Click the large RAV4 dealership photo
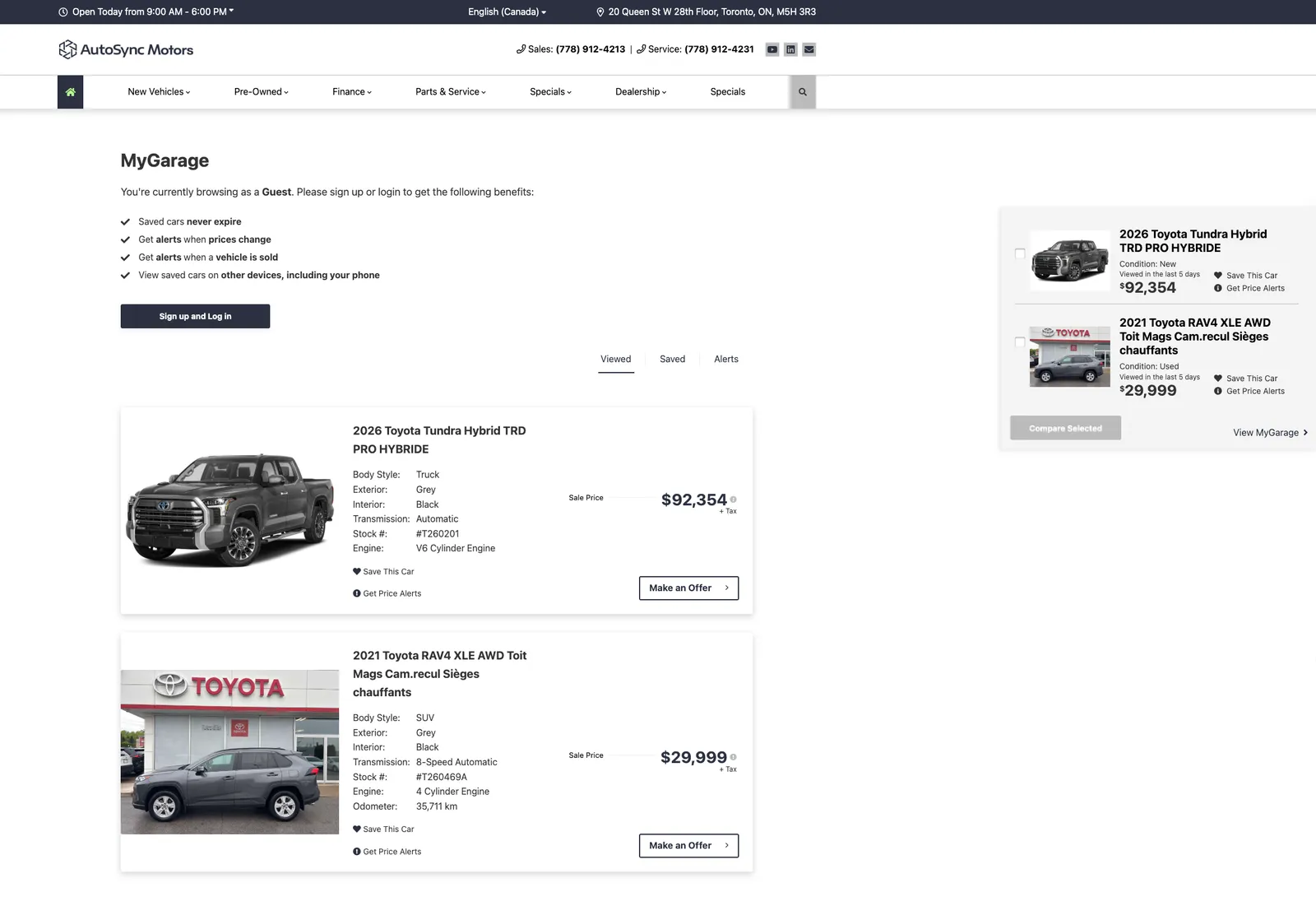This screenshot has height=920, width=1316. pyautogui.click(x=230, y=752)
